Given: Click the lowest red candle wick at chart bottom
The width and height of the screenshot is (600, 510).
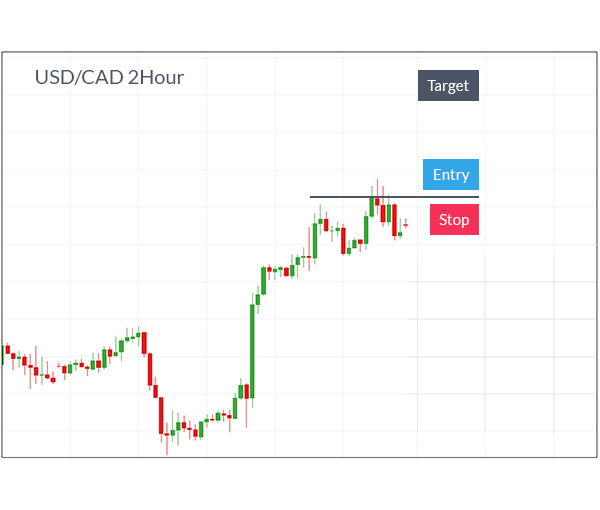Looking at the screenshot, I should [167, 444].
